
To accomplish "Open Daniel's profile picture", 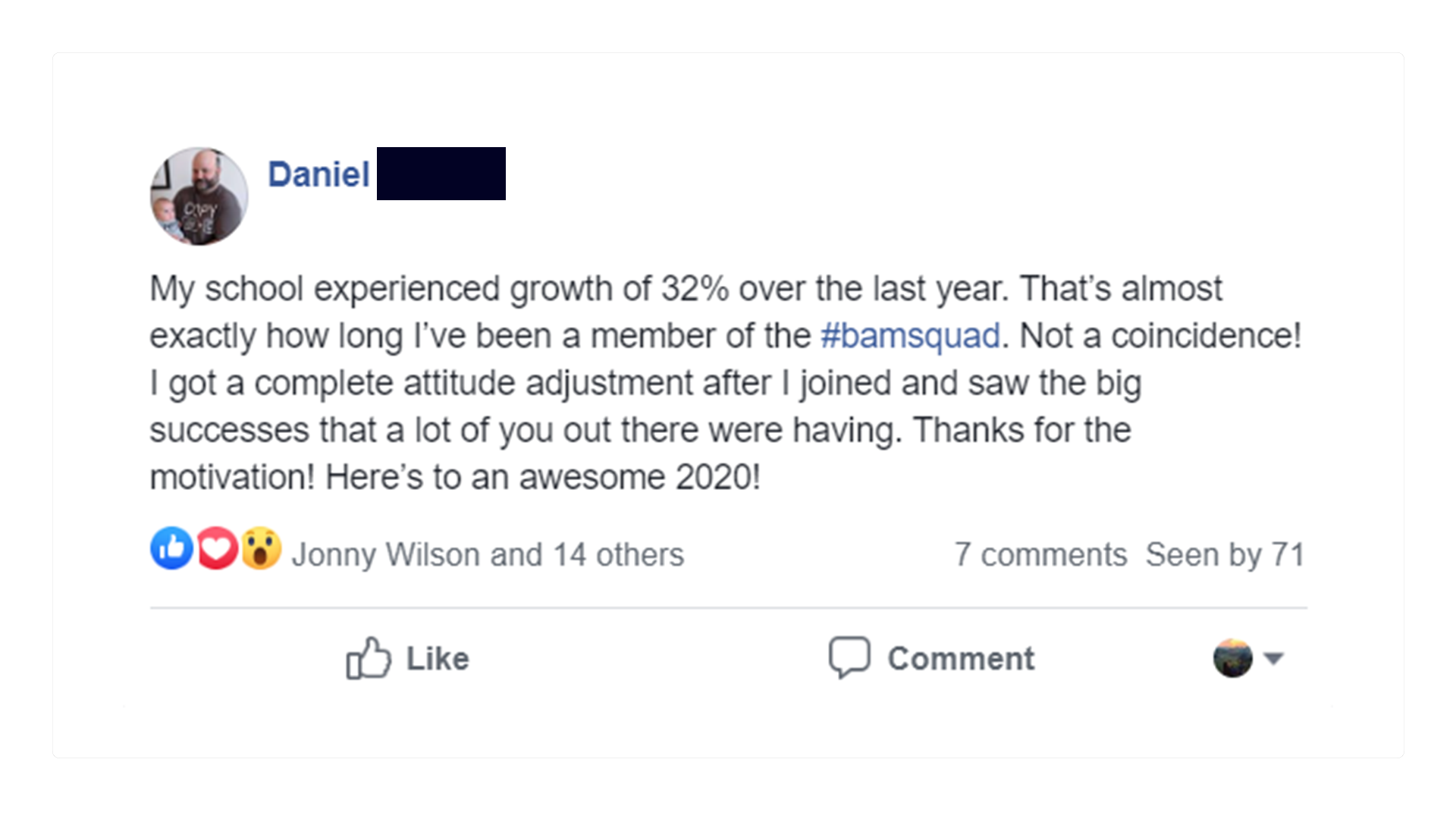I will (199, 196).
